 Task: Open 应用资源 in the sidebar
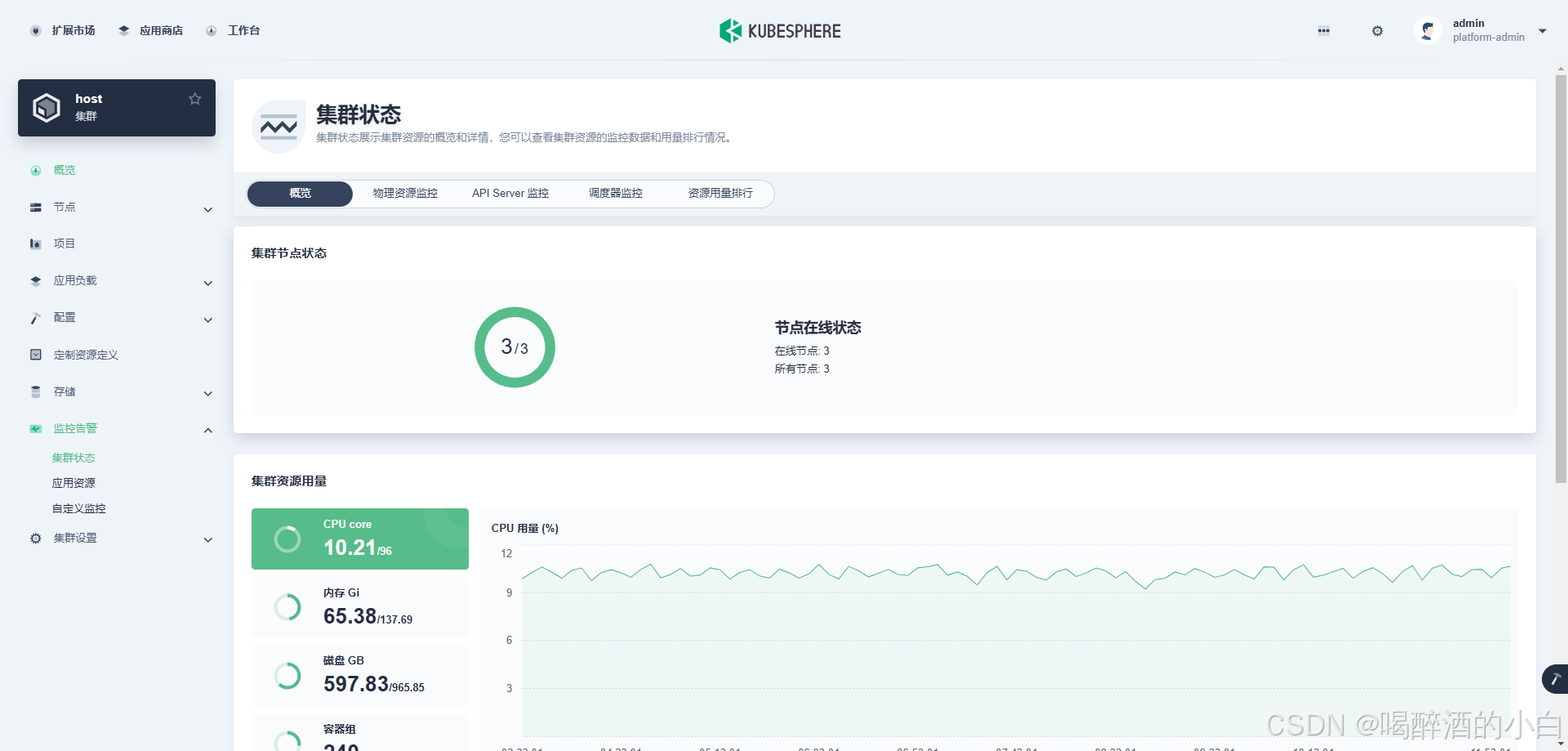[x=73, y=484]
